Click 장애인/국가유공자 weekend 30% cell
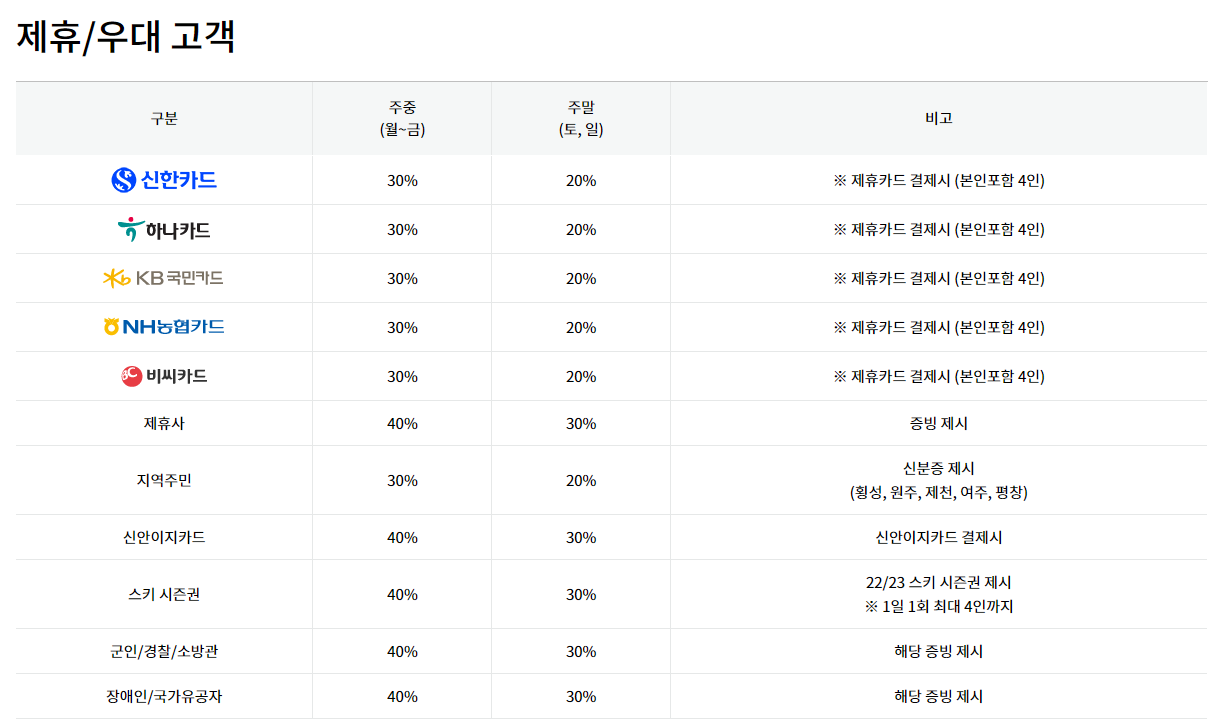Viewport: 1226px width, 719px height. 581,696
